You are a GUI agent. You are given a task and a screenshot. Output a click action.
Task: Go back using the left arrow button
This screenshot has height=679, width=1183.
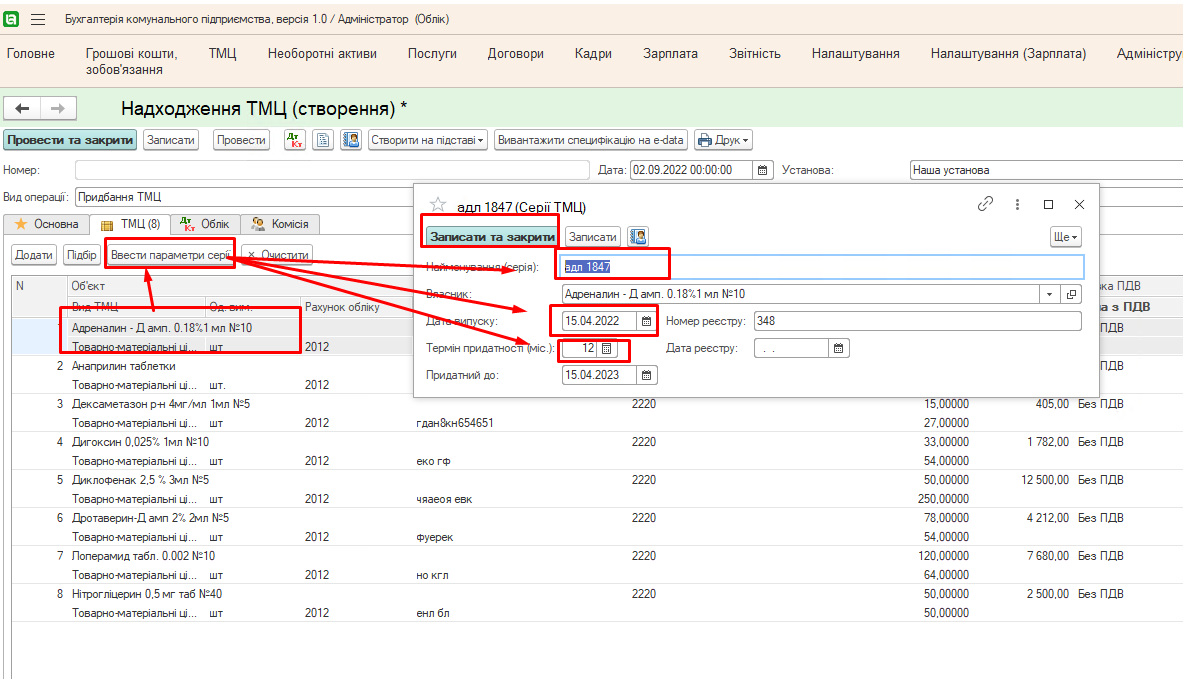(x=22, y=108)
